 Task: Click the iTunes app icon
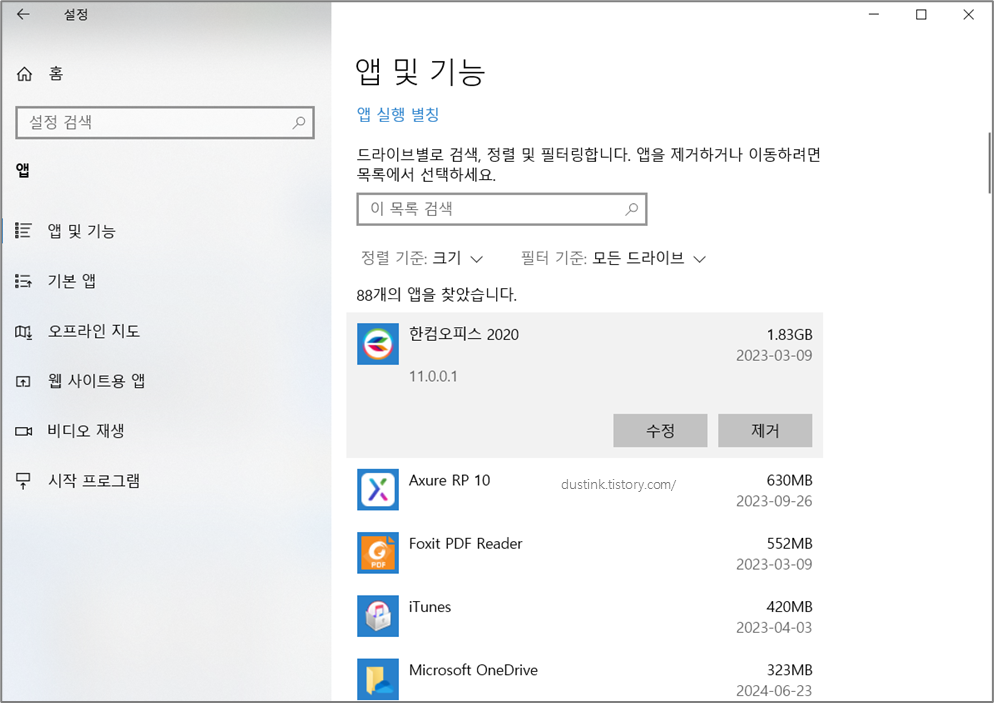tap(378, 616)
